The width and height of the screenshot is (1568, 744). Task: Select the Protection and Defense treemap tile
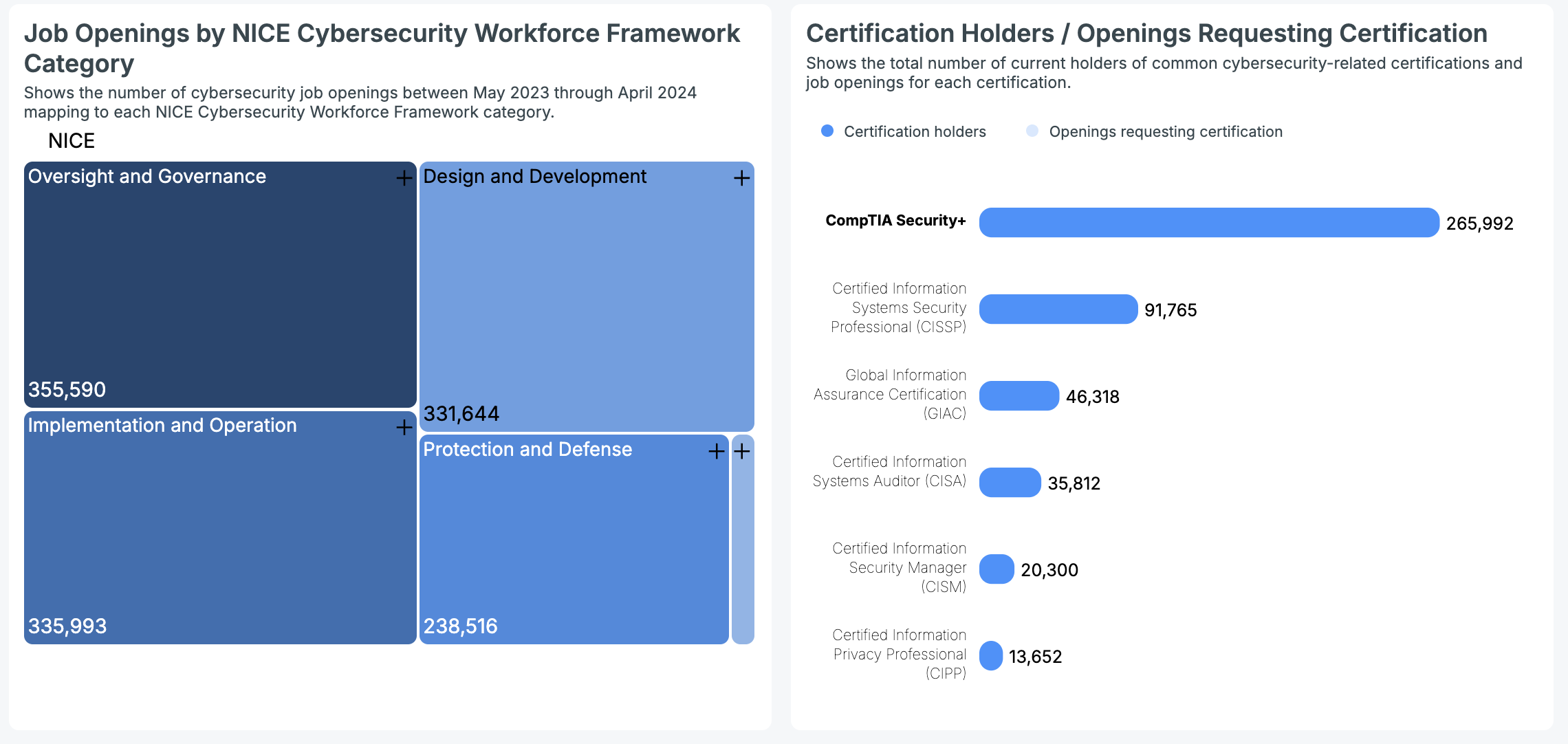[574, 539]
